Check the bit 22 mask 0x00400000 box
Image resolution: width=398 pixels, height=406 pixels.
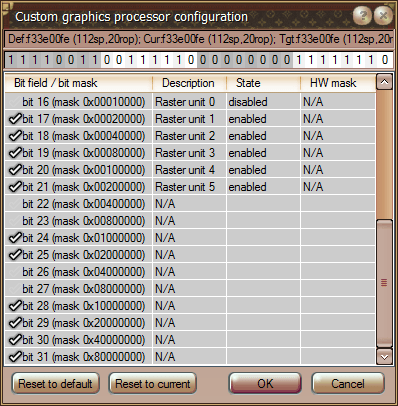(x=15, y=204)
